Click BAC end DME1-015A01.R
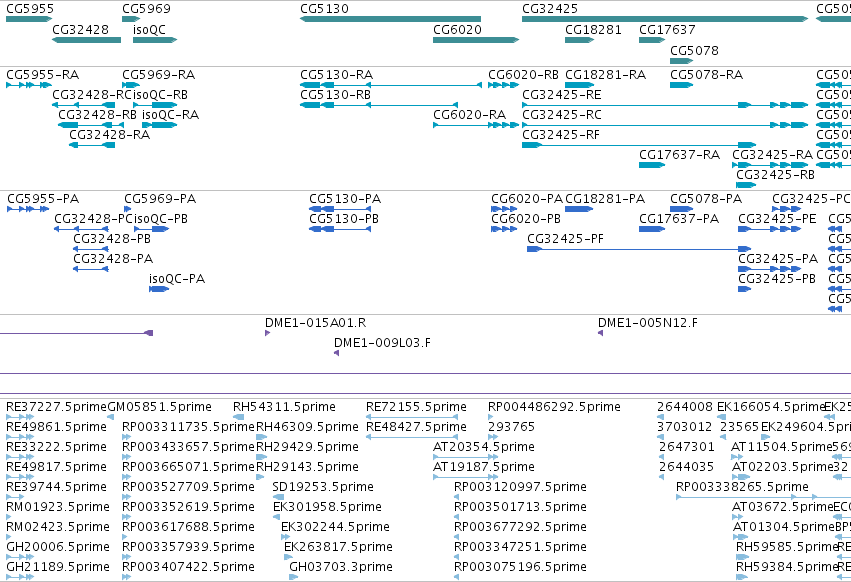Screen dimensions: 851x582 [x=315, y=323]
